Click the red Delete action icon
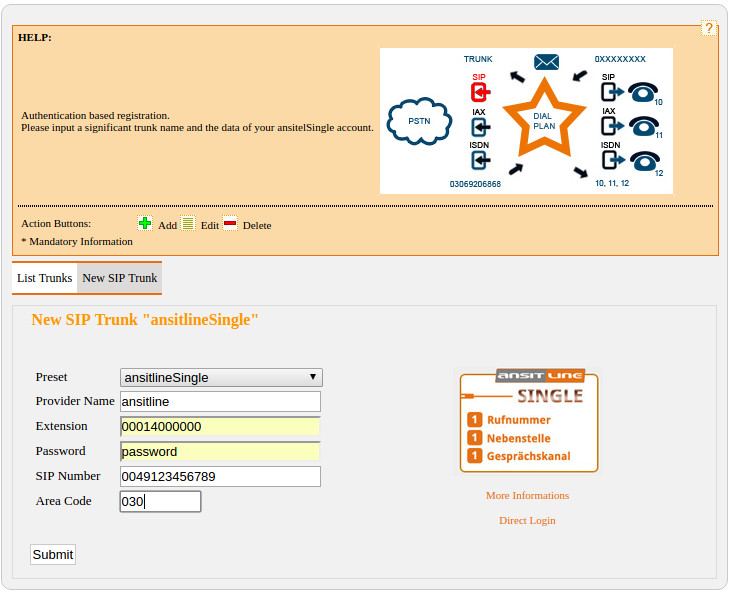The width and height of the screenshot is (733, 594). (x=230, y=224)
